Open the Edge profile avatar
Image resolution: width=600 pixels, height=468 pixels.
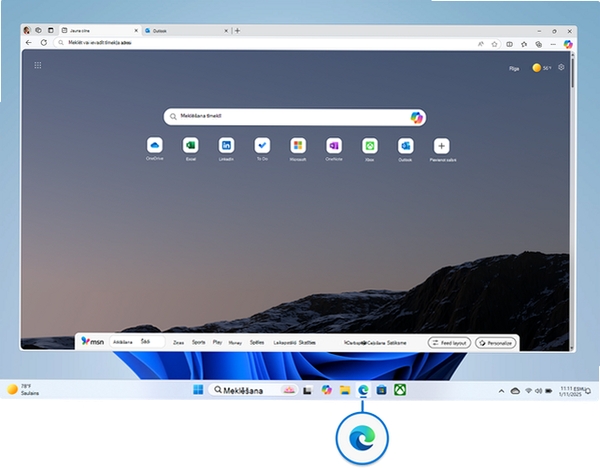[x=26, y=30]
